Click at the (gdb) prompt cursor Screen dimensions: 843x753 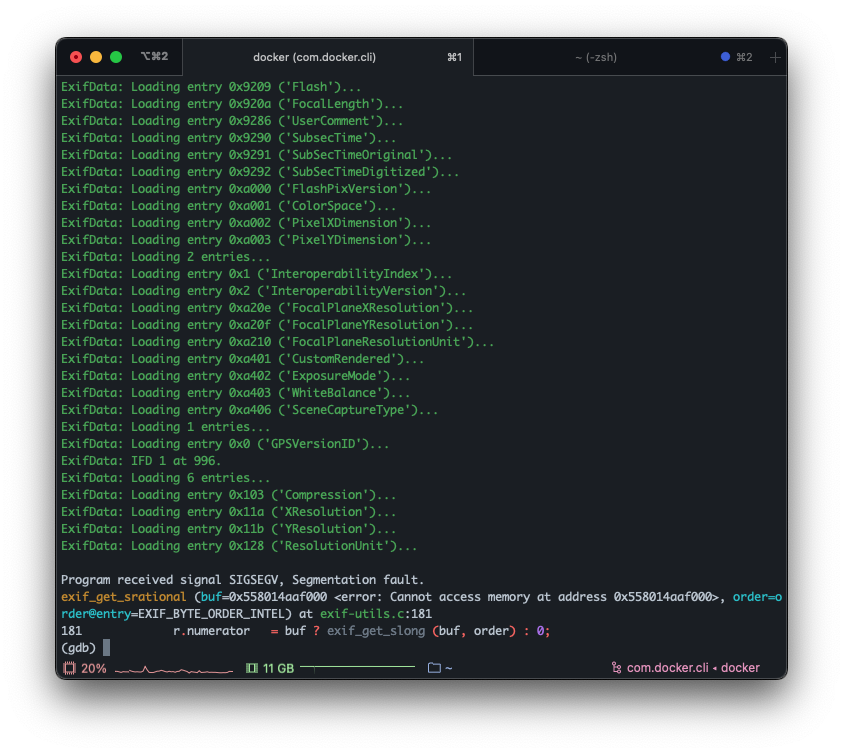(106, 648)
